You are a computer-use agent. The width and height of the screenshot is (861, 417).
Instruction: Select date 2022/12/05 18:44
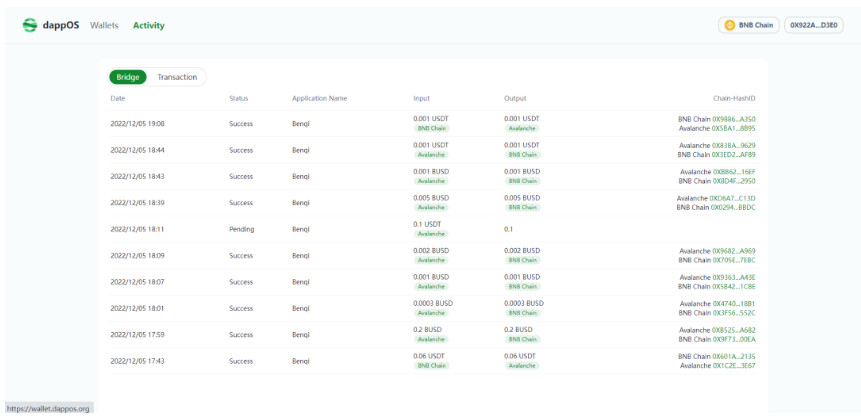pos(137,150)
